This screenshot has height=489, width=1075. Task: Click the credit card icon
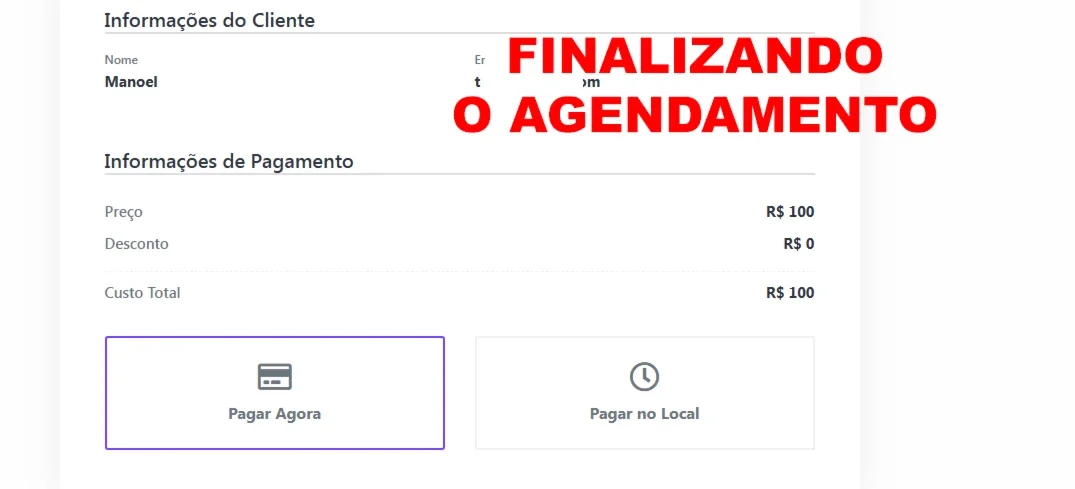tap(275, 377)
